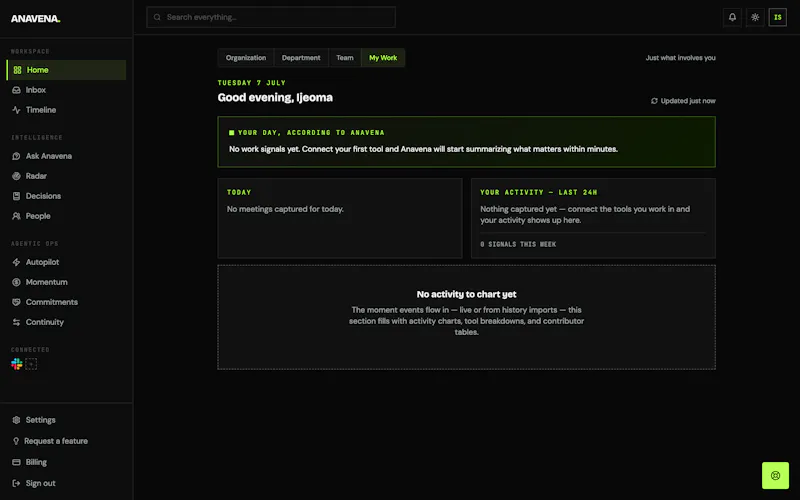Screen dimensions: 800x500
Task: Click the Autopilot lightning icon
Action: point(16,262)
